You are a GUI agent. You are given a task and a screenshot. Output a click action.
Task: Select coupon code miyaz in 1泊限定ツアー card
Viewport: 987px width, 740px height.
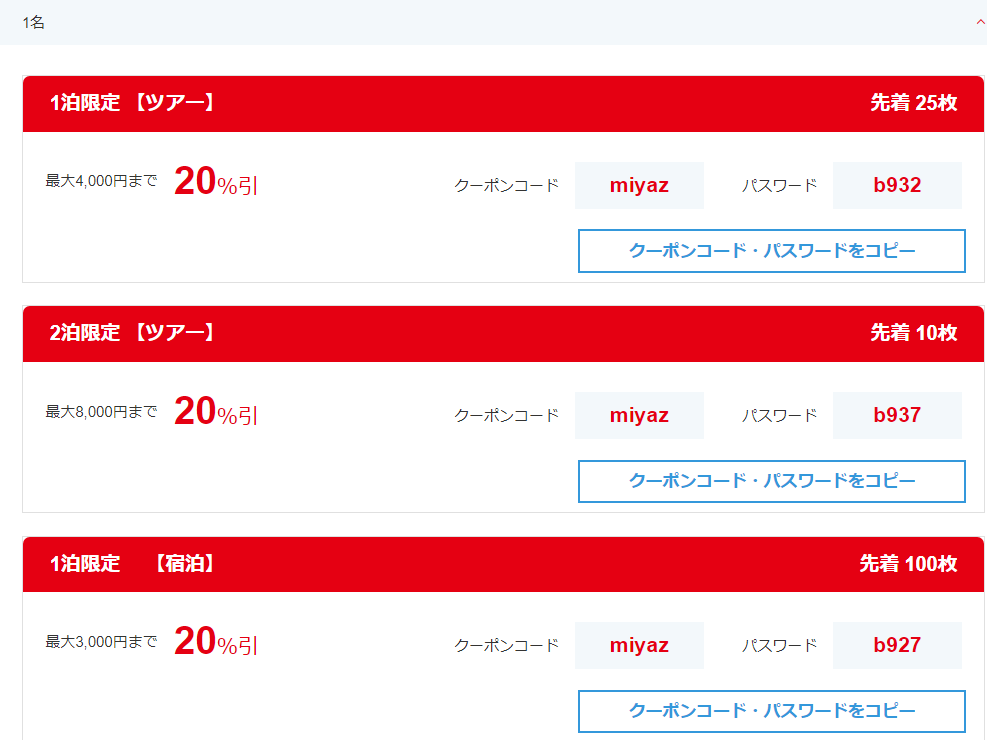[639, 185]
